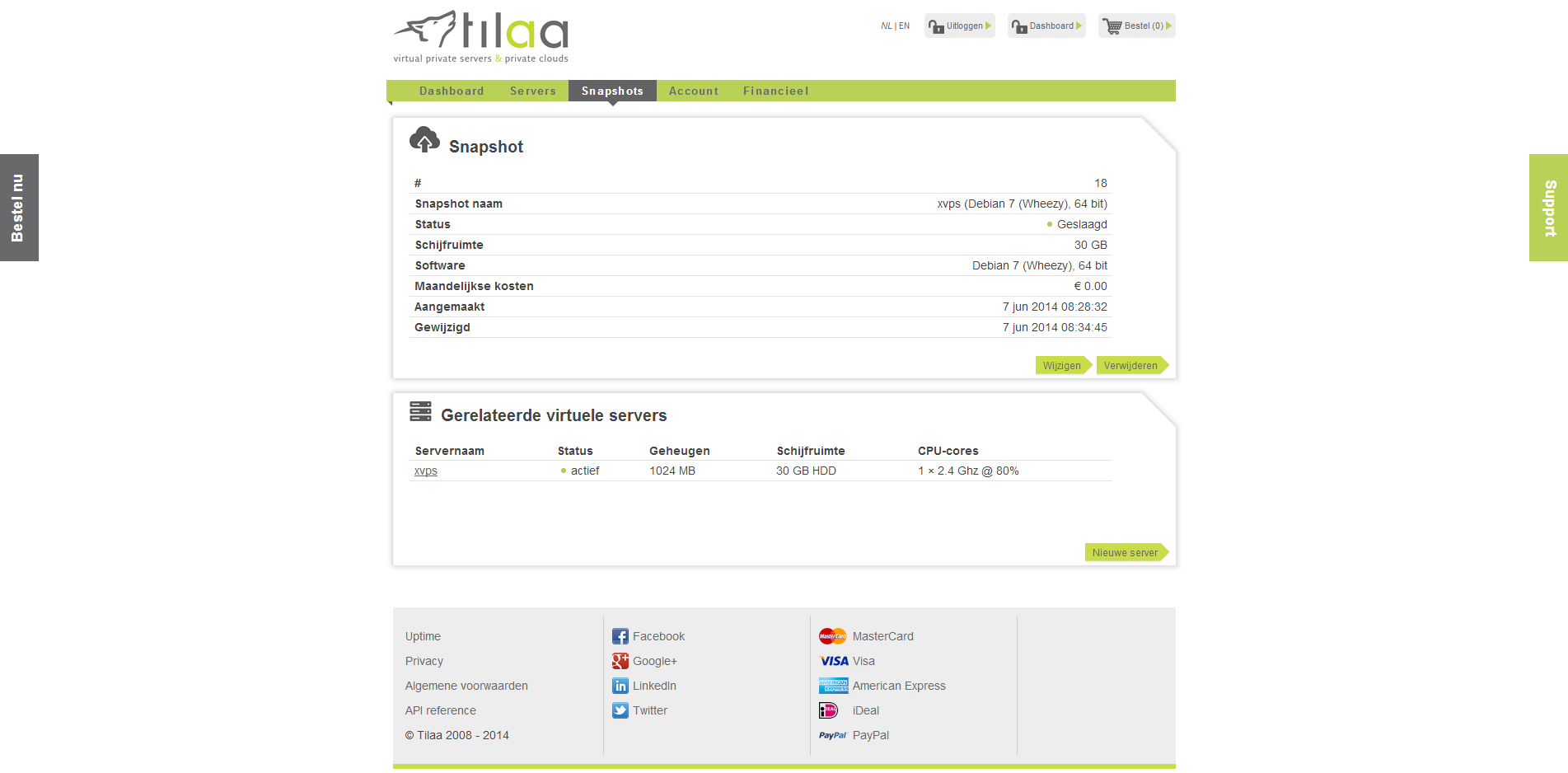Open the Dashboard tab in navigation
Viewport: 1568px width, 773px height.
click(451, 91)
